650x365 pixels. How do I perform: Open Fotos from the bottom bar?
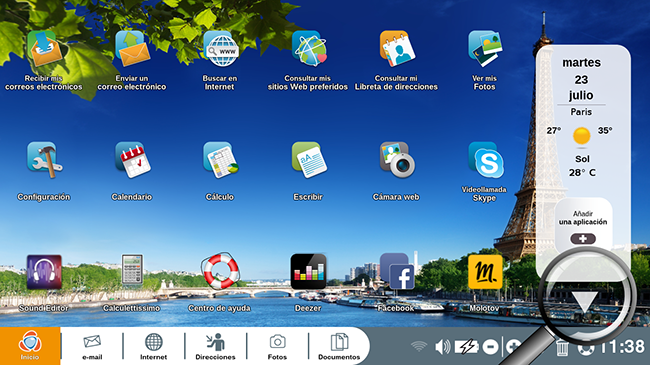277,347
